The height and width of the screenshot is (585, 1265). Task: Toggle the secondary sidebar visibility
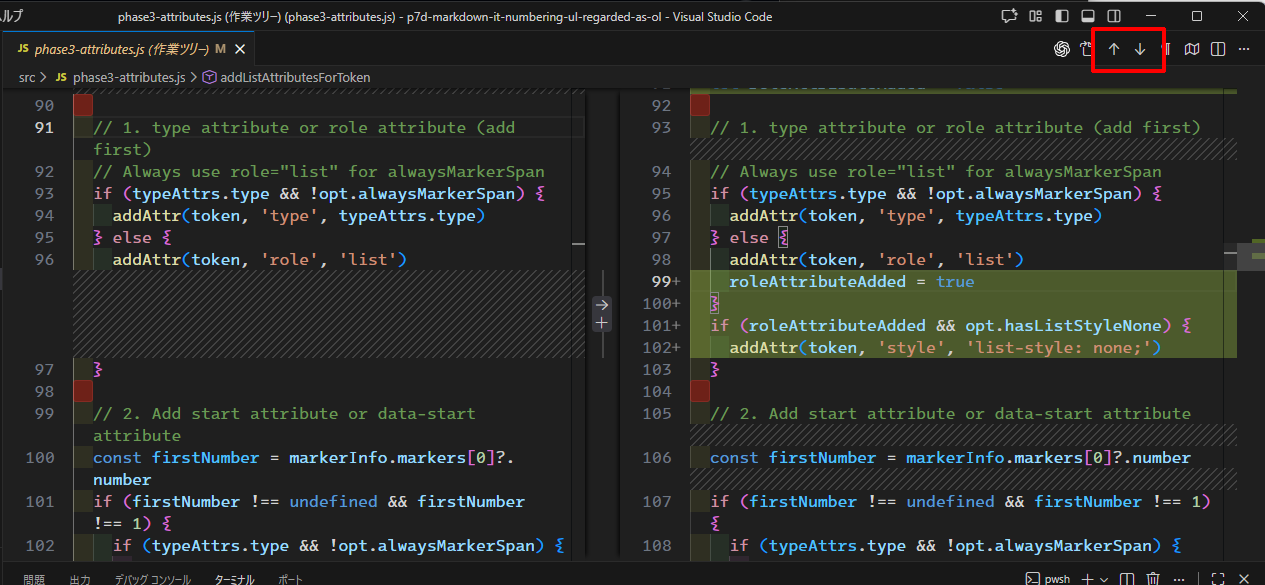tap(1114, 17)
